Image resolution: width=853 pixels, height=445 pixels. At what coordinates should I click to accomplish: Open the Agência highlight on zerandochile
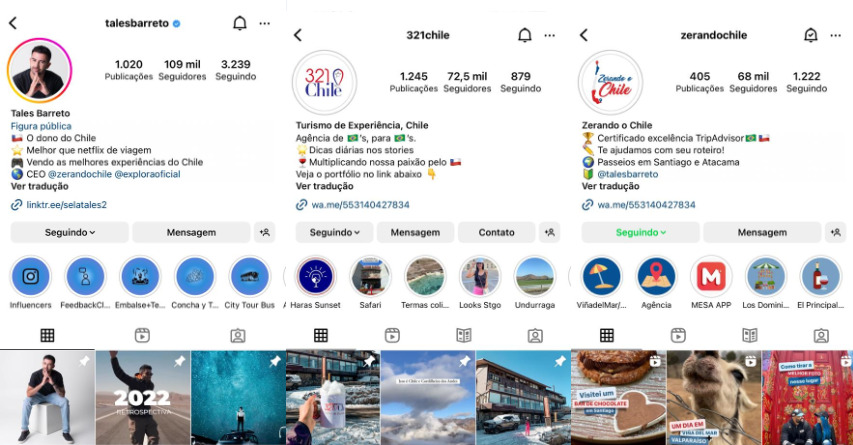[656, 276]
